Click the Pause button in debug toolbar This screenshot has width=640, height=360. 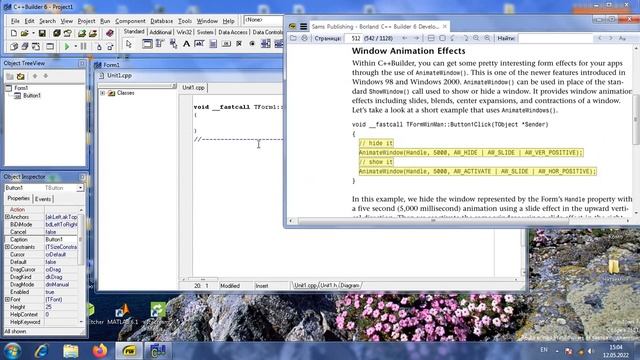click(x=83, y=46)
